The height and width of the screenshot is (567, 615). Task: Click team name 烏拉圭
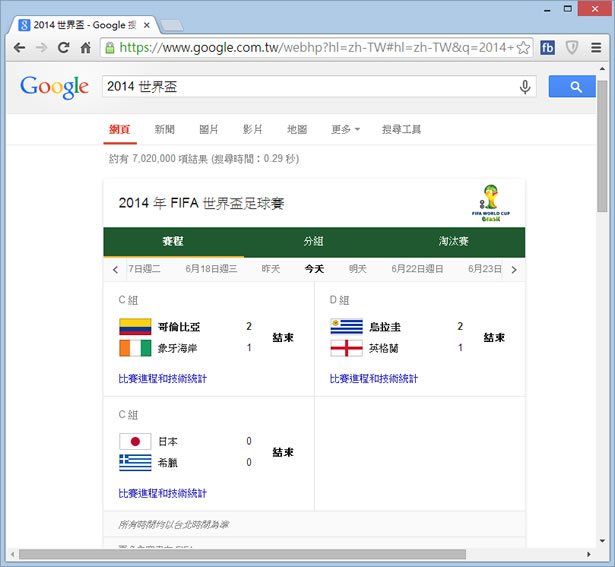(x=385, y=327)
